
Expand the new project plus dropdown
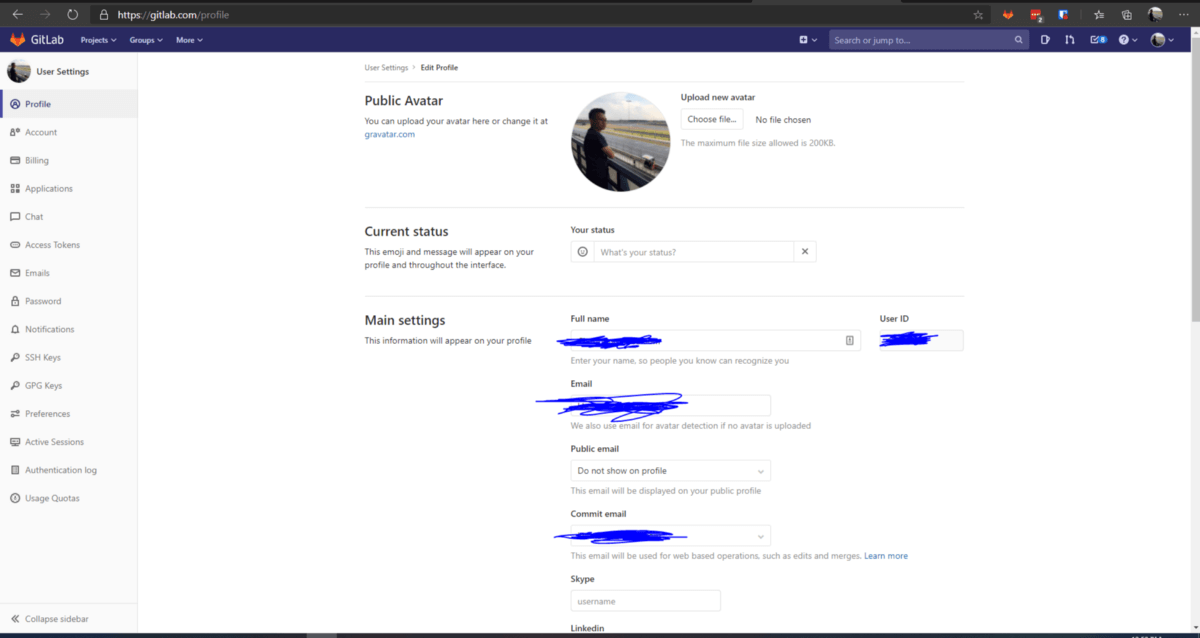[808, 39]
